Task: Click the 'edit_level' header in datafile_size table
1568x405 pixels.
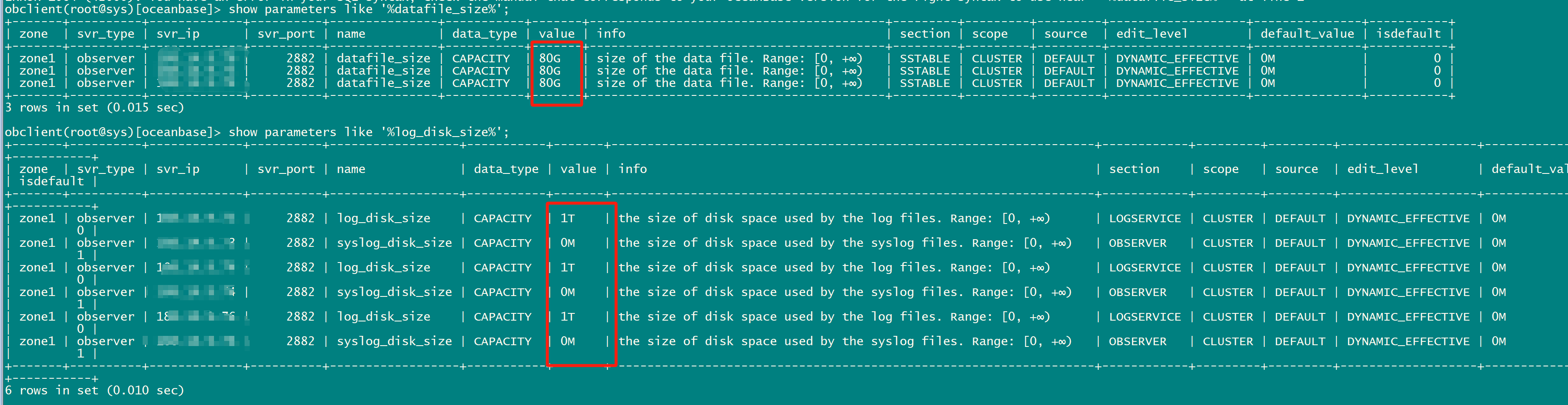Action: [x=1151, y=34]
